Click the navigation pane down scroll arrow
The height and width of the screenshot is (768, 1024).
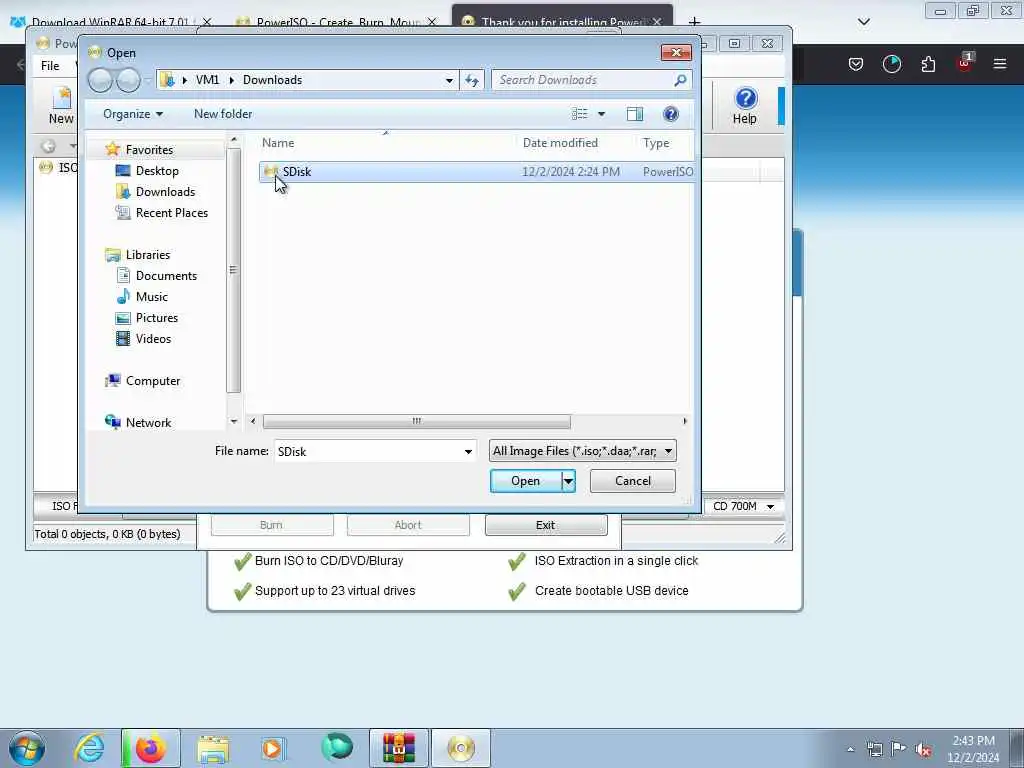pyautogui.click(x=234, y=422)
